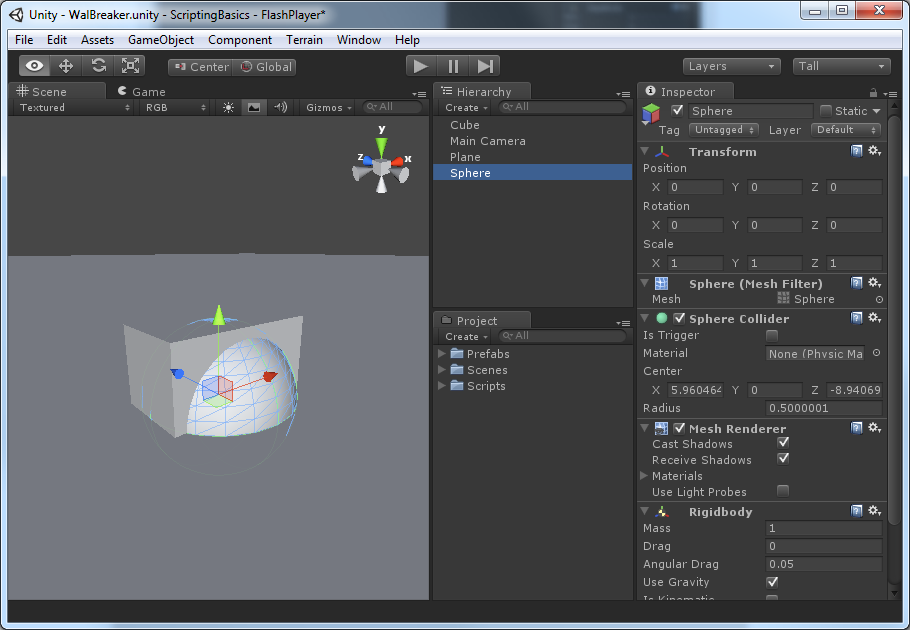Open the Untagged tag dropdown
Image resolution: width=910 pixels, height=630 pixels.
click(x=724, y=130)
